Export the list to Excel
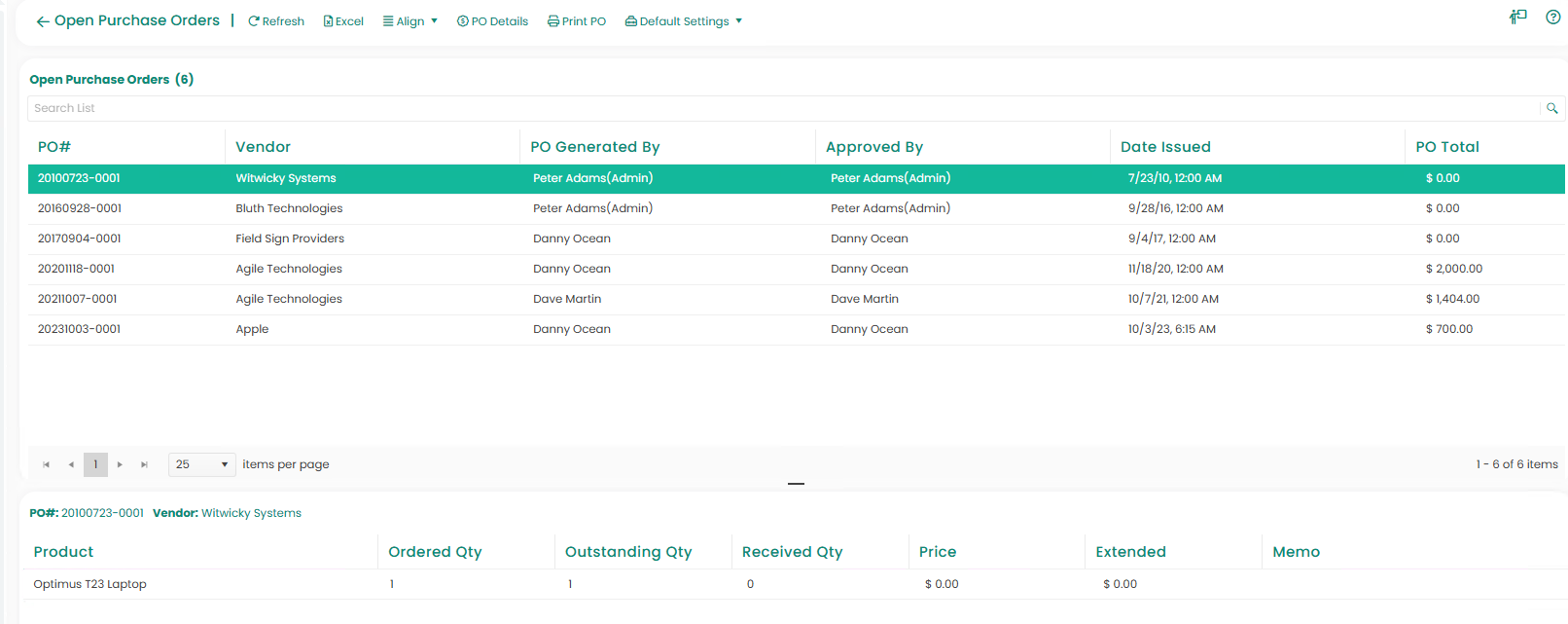Viewport: 1568px width, 624px height. click(343, 21)
